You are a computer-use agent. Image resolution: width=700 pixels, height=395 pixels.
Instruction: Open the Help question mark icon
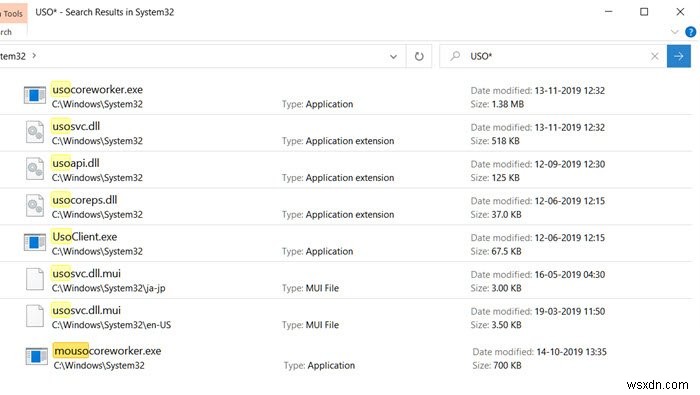point(690,32)
